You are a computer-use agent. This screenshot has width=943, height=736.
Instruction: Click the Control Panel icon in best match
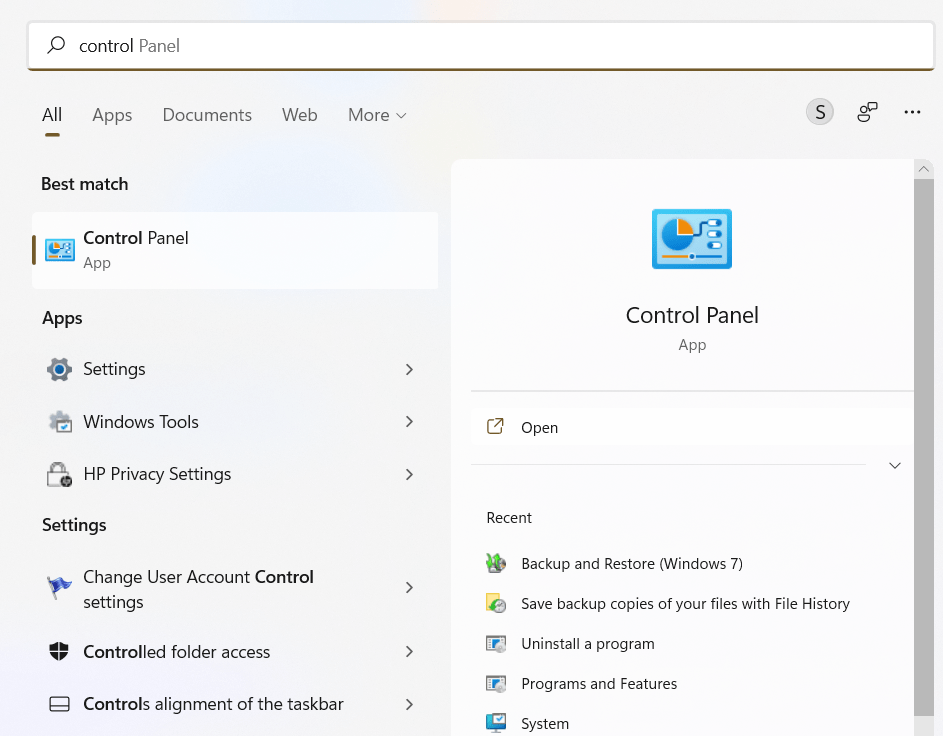[x=60, y=250]
